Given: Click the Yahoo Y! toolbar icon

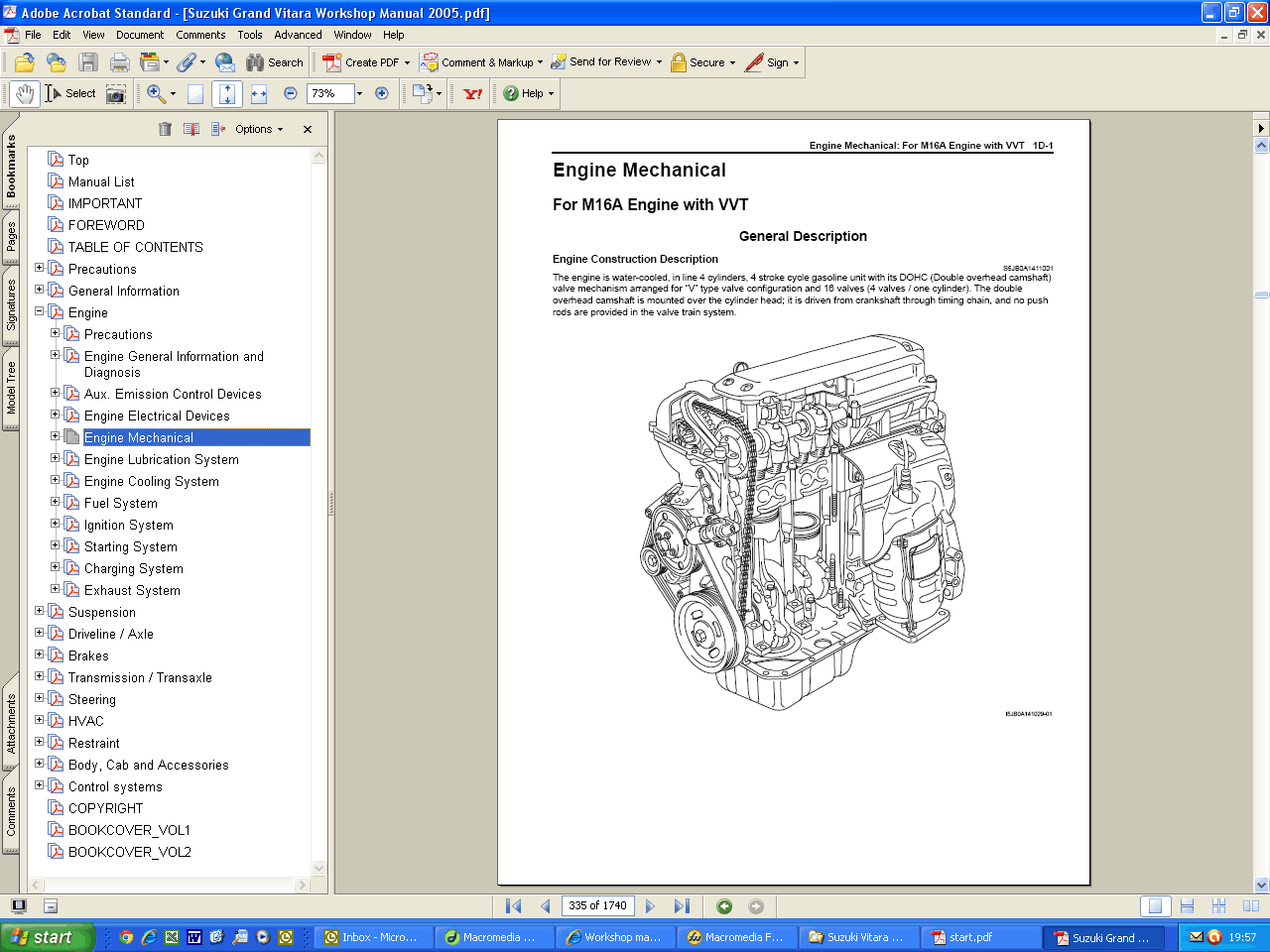Looking at the screenshot, I should coord(473,93).
